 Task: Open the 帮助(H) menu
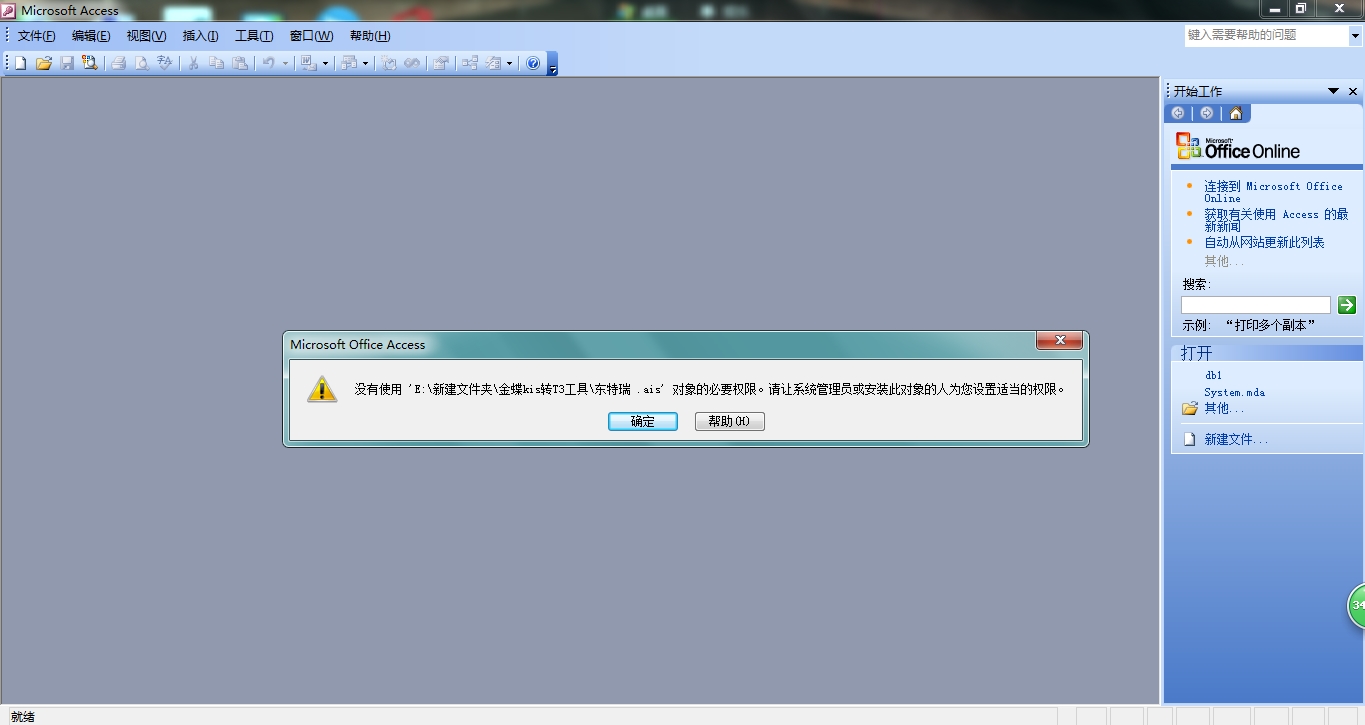(370, 36)
